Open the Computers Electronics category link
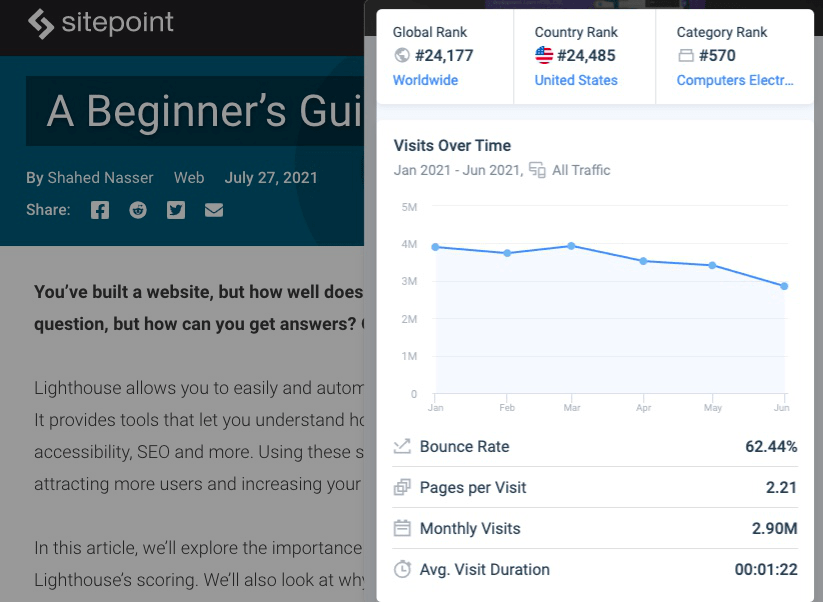The width and height of the screenshot is (823, 602). coord(735,80)
